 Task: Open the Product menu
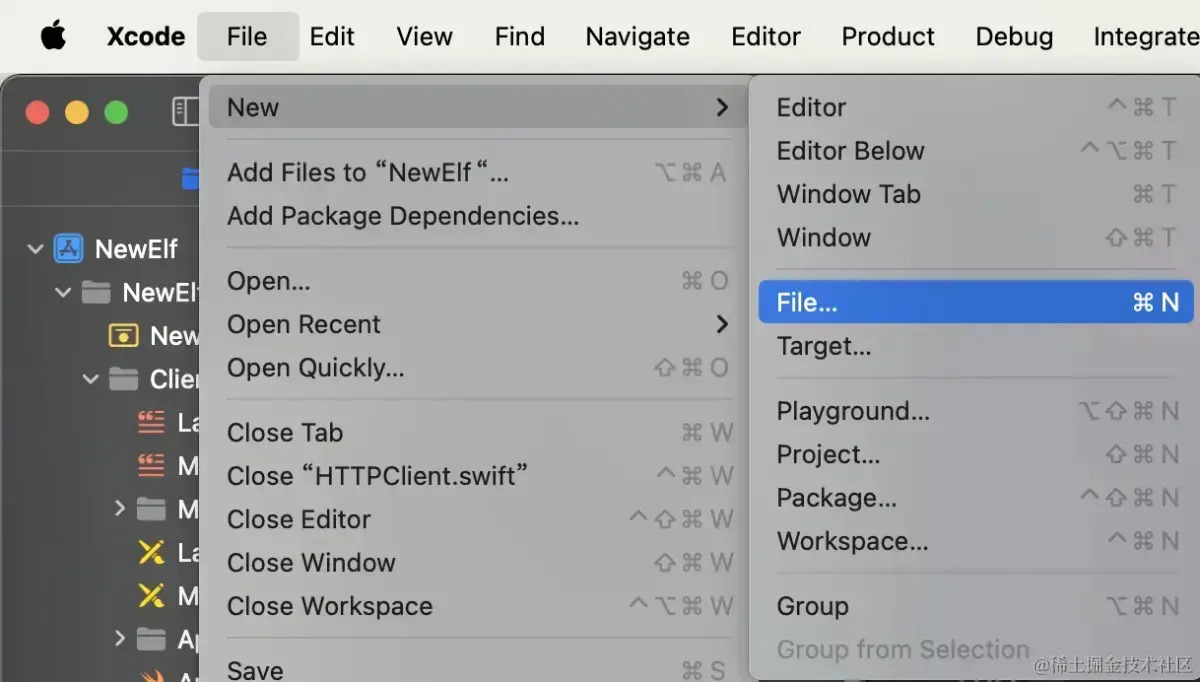[x=888, y=37]
